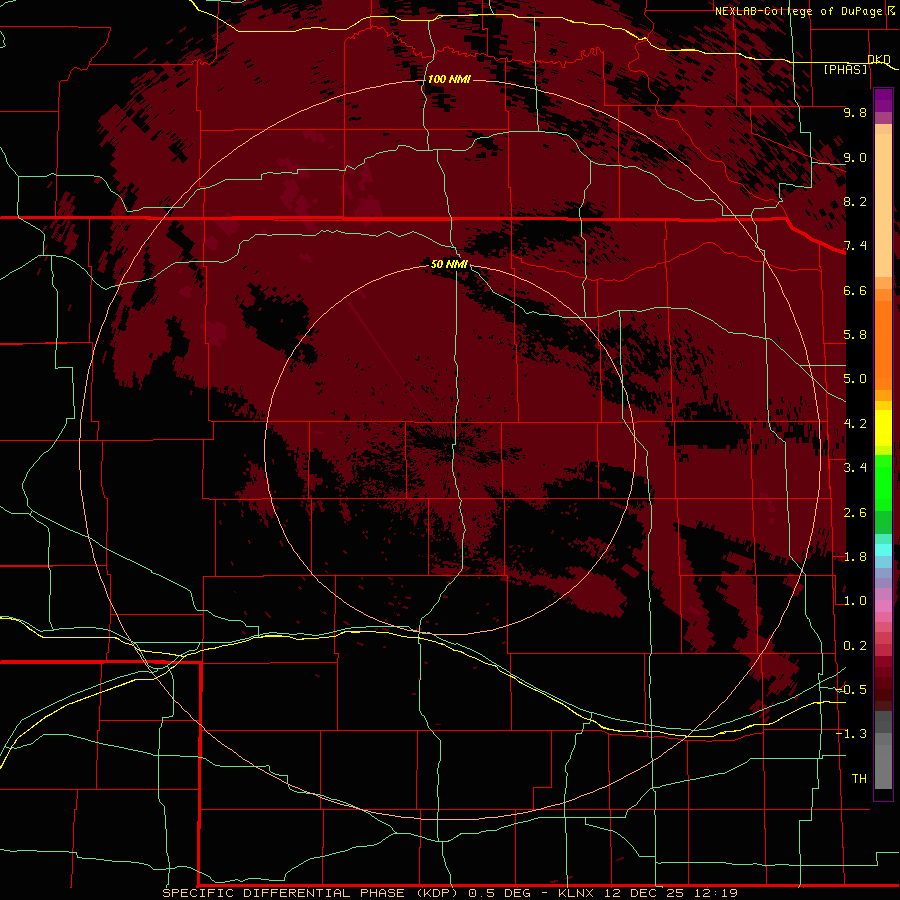Image resolution: width=900 pixels, height=900 pixels.
Task: Click the 1.0 value on the color scale
Action: pos(855,601)
